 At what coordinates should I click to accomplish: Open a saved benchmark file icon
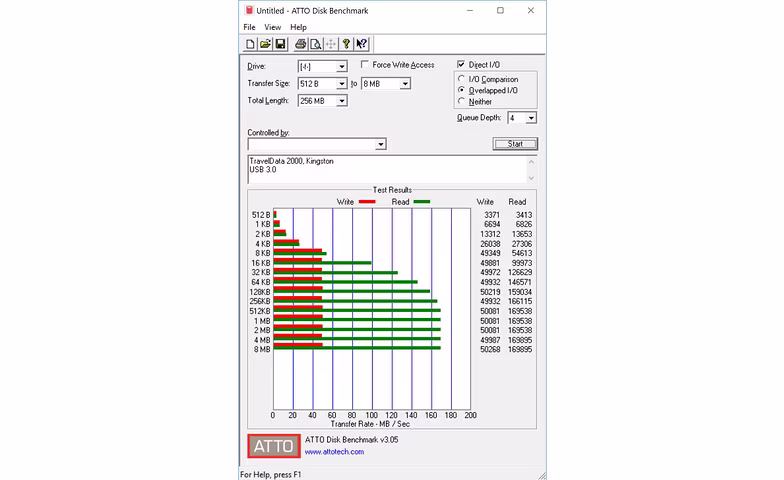265,44
